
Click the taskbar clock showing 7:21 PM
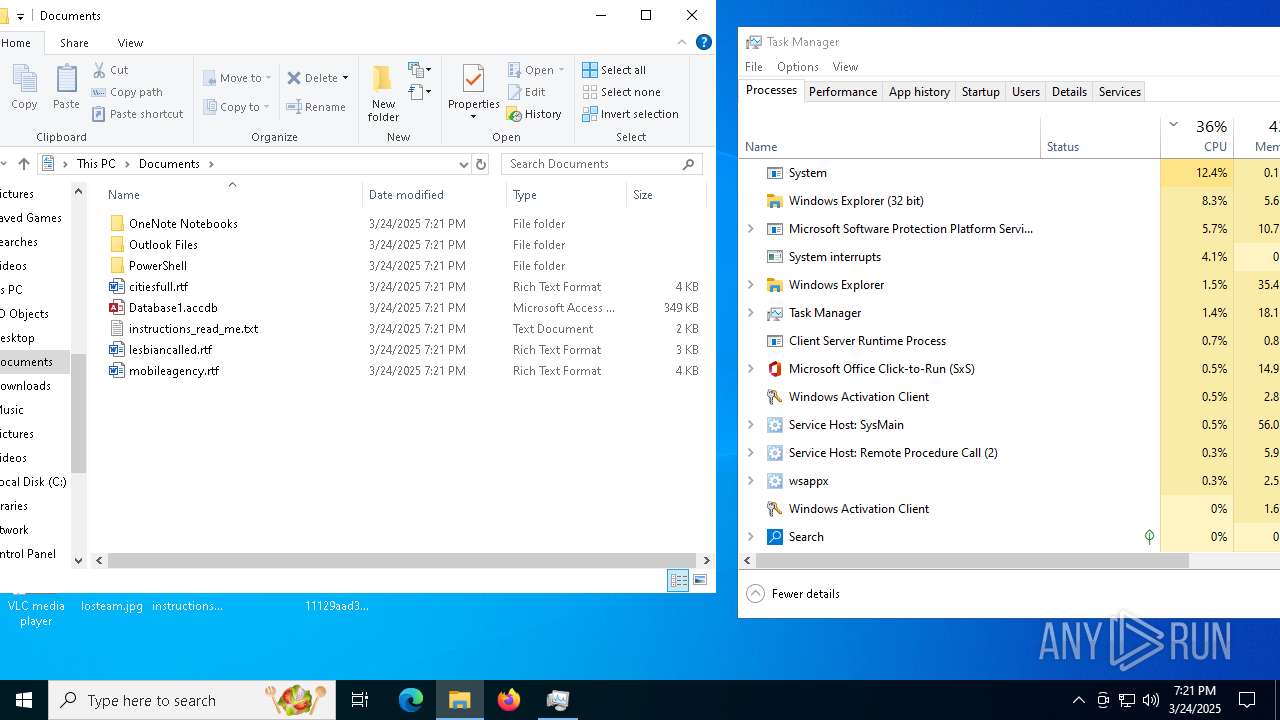[1195, 700]
